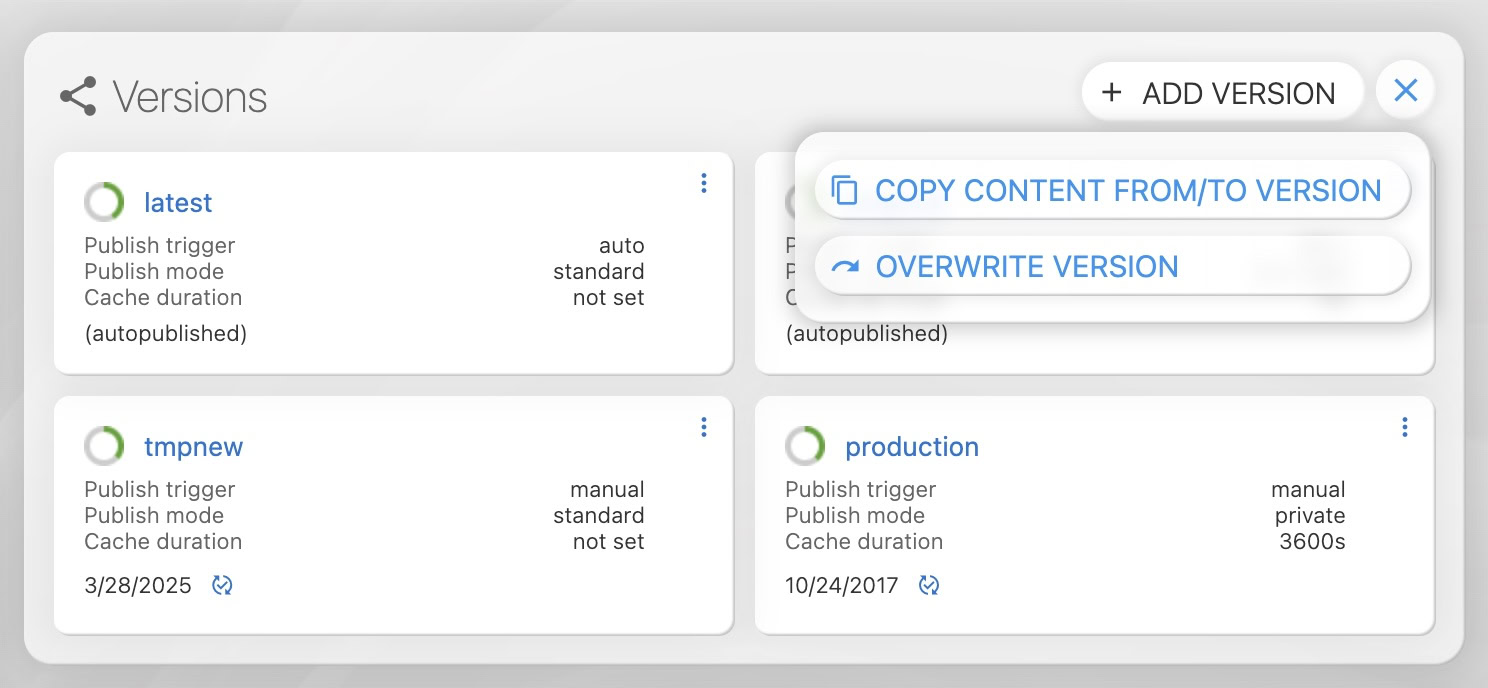This screenshot has height=688, width=1488.
Task: Click the share icon beside the Versions heading
Action: (x=78, y=96)
